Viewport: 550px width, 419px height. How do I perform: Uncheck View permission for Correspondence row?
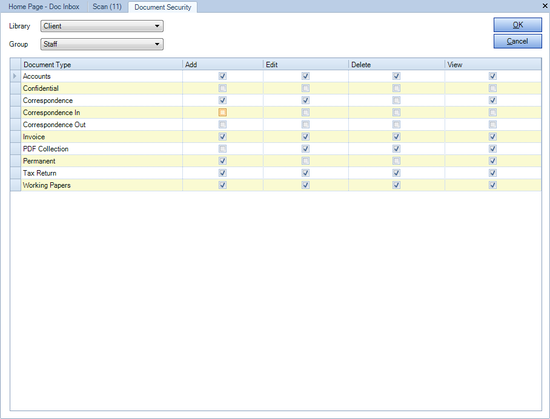click(x=493, y=100)
